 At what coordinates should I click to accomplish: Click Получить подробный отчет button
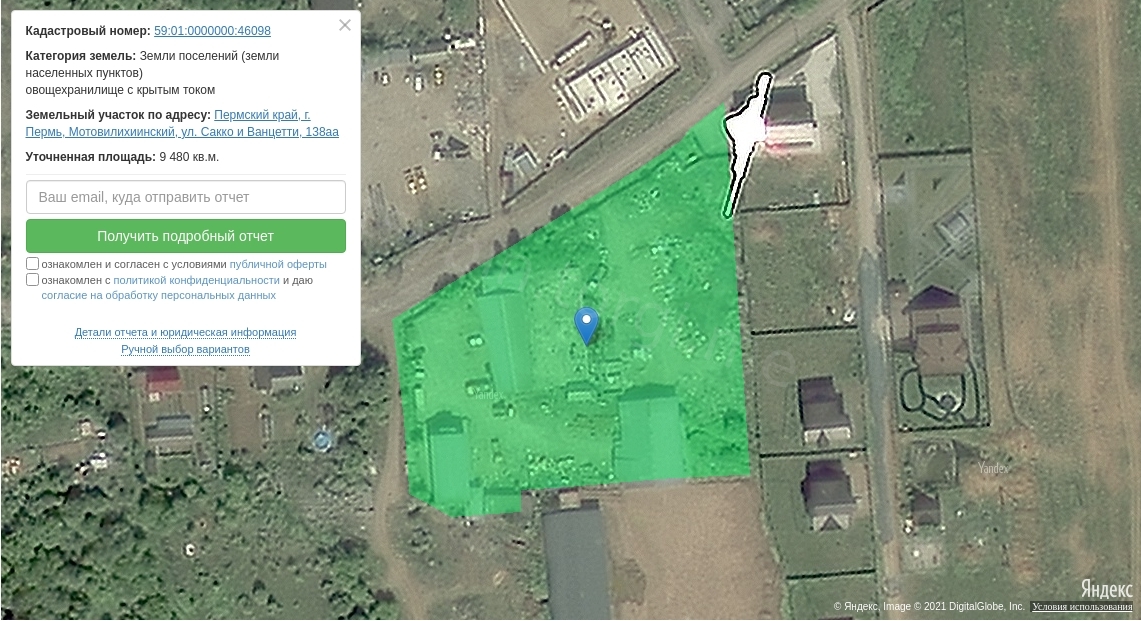click(186, 236)
